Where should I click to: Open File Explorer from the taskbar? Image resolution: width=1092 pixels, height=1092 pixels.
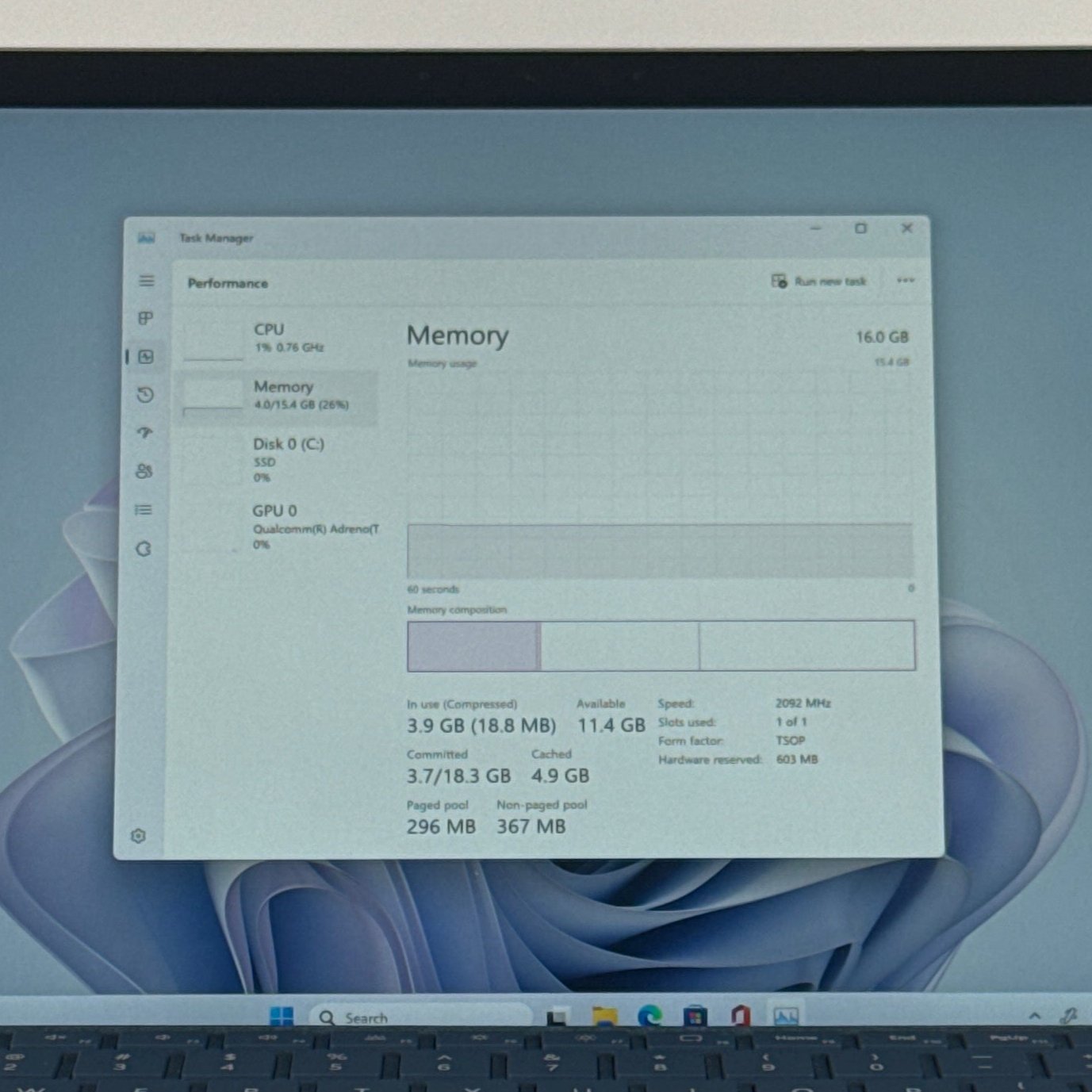click(x=604, y=1016)
